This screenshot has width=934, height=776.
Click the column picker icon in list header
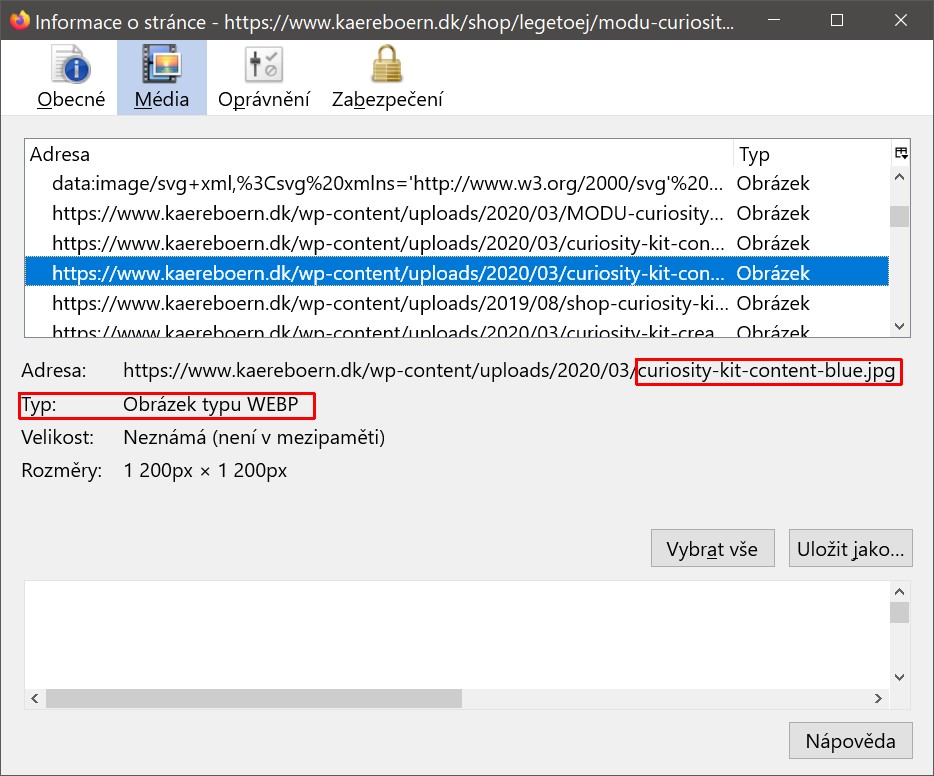(x=901, y=154)
